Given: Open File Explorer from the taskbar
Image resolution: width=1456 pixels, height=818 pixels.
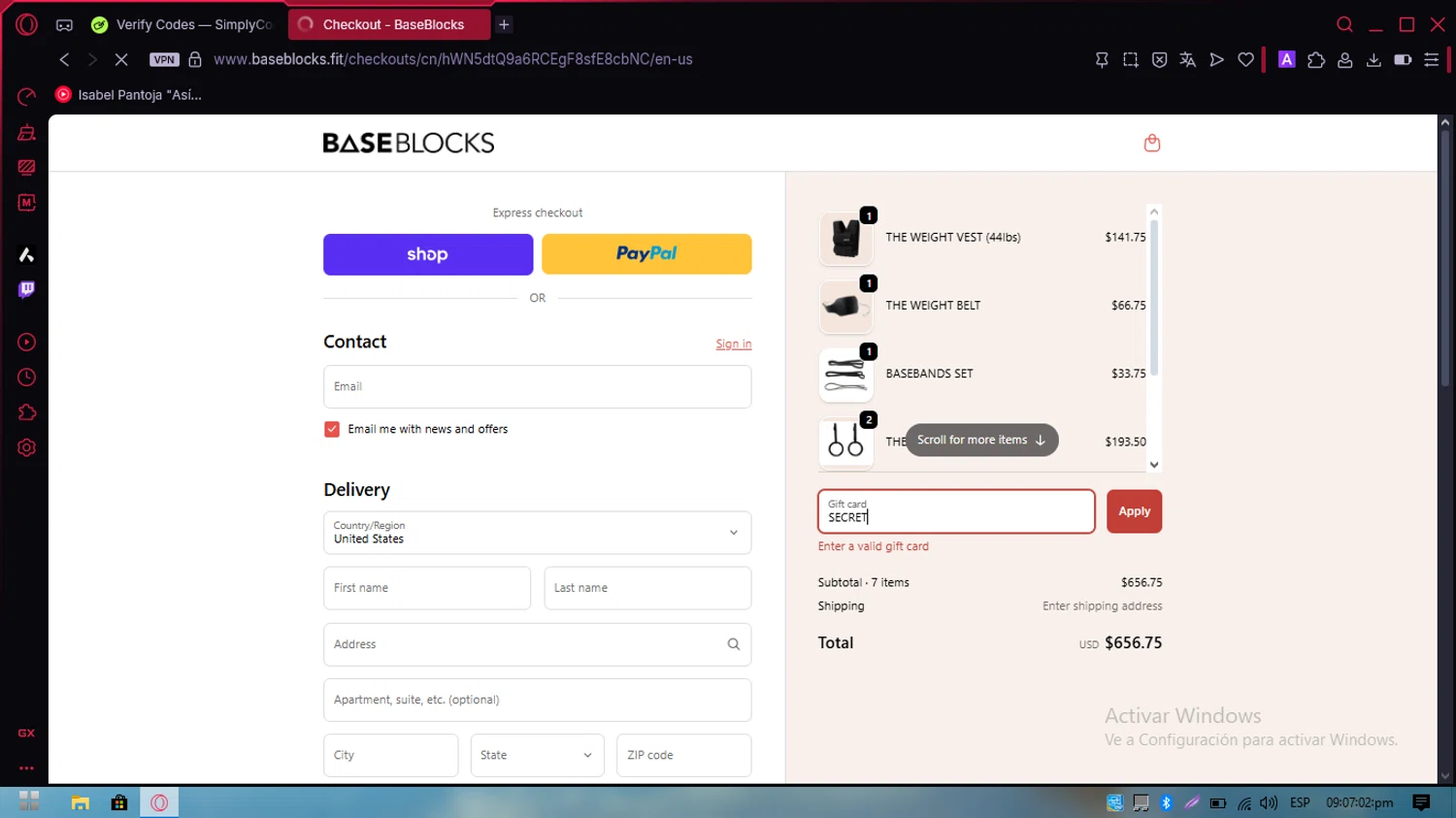Looking at the screenshot, I should (x=80, y=802).
